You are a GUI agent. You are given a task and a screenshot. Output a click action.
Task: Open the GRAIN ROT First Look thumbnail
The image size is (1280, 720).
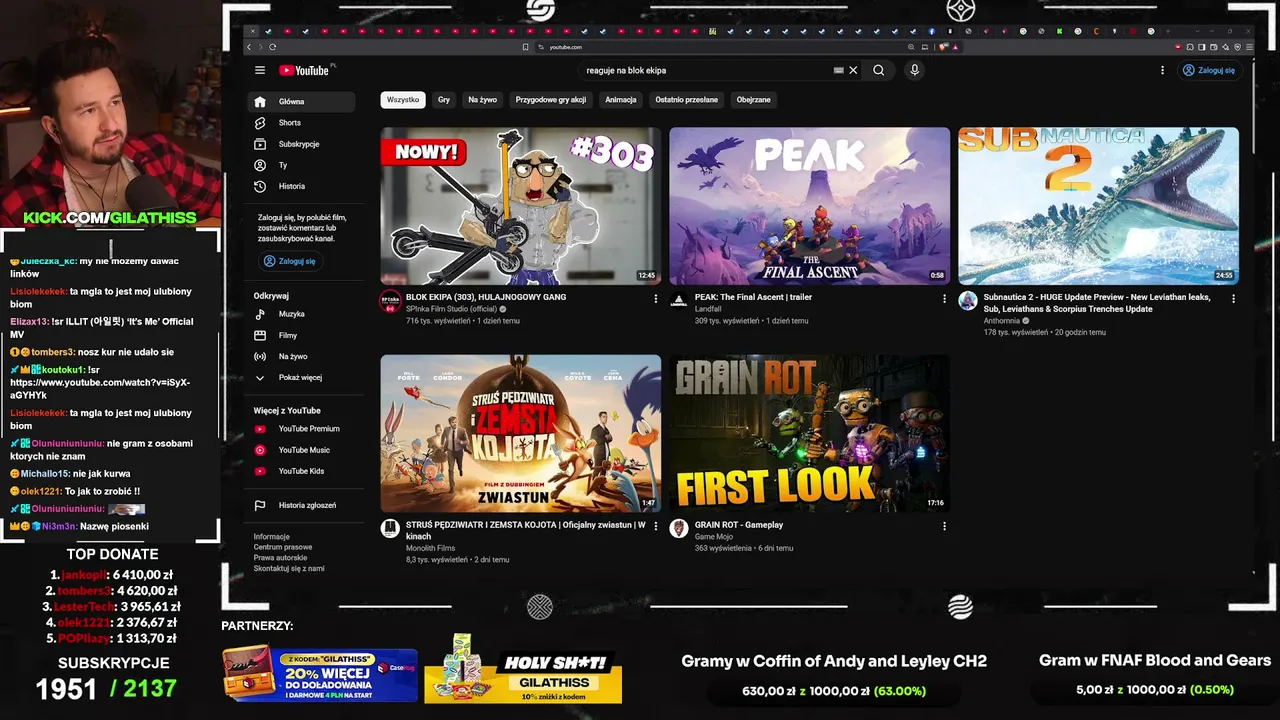pos(809,433)
